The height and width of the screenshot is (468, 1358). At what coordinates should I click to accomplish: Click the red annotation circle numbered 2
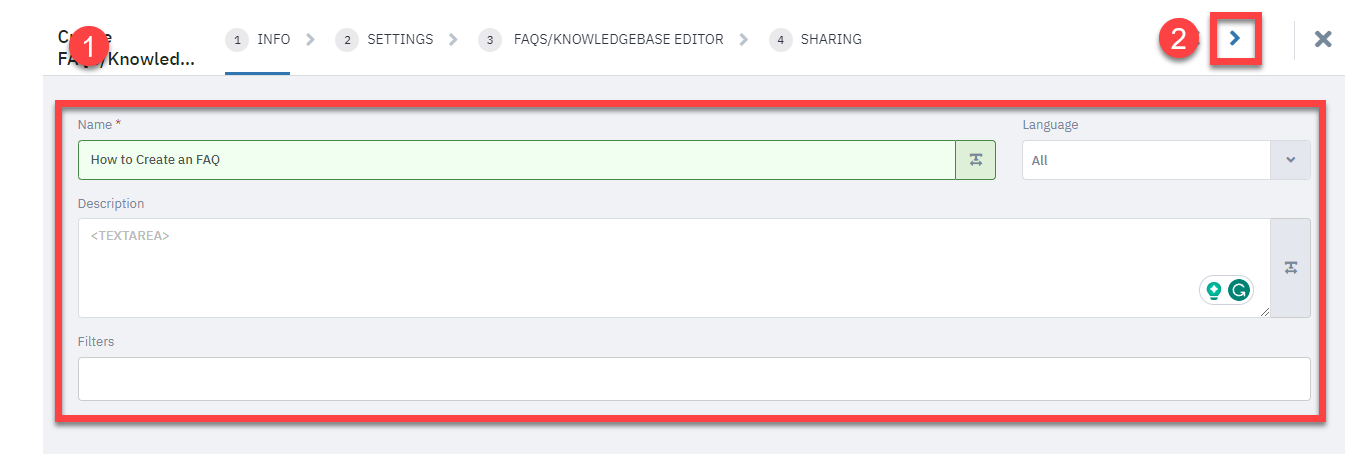[x=1179, y=39]
